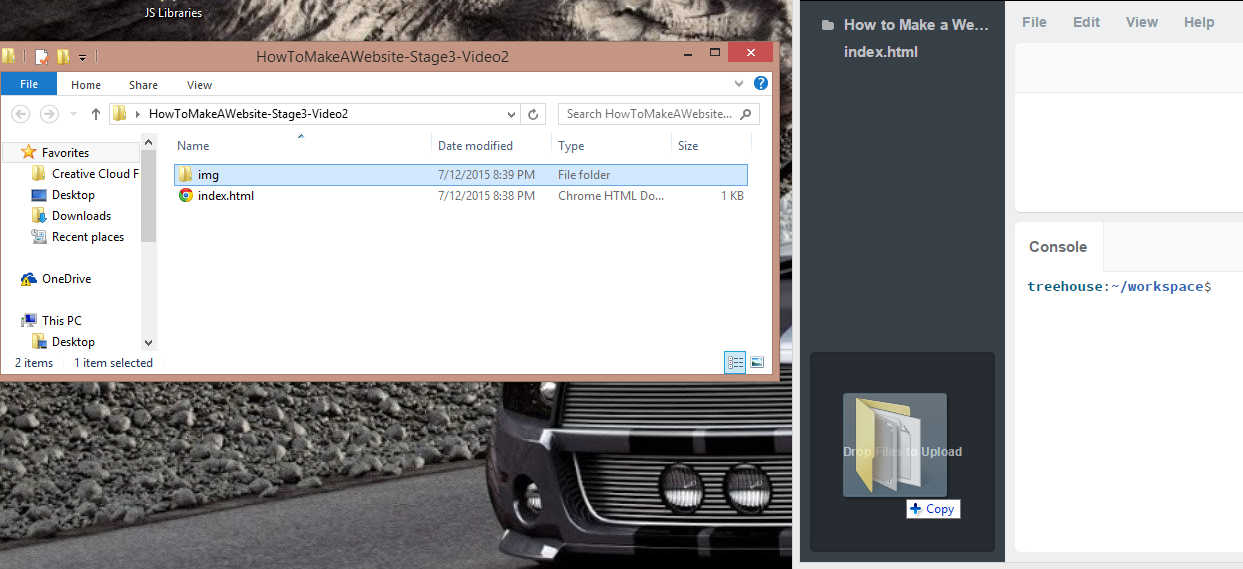Click the navigation pane scroll up arrow
This screenshot has width=1243, height=569.
pyautogui.click(x=149, y=144)
